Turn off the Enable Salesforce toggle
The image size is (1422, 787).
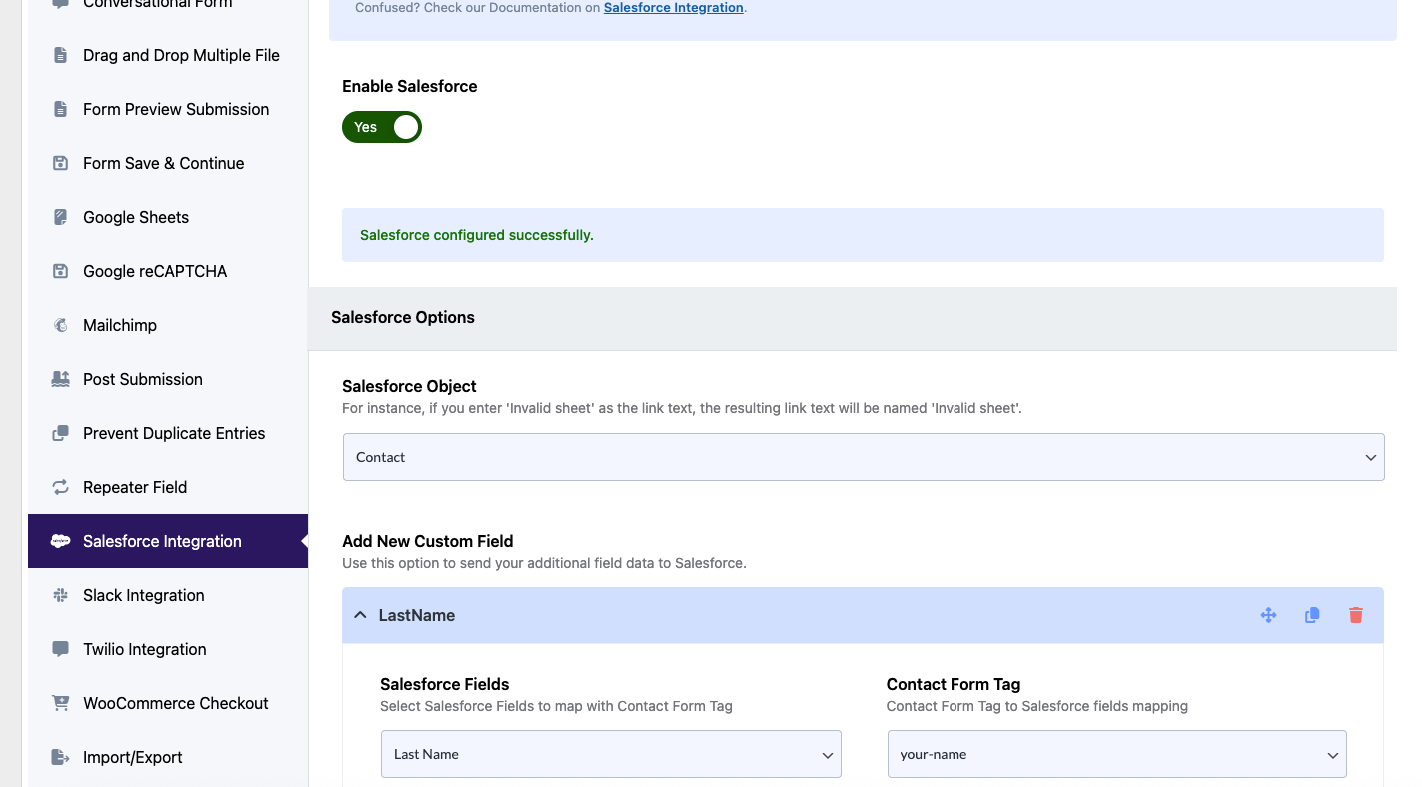coord(382,127)
